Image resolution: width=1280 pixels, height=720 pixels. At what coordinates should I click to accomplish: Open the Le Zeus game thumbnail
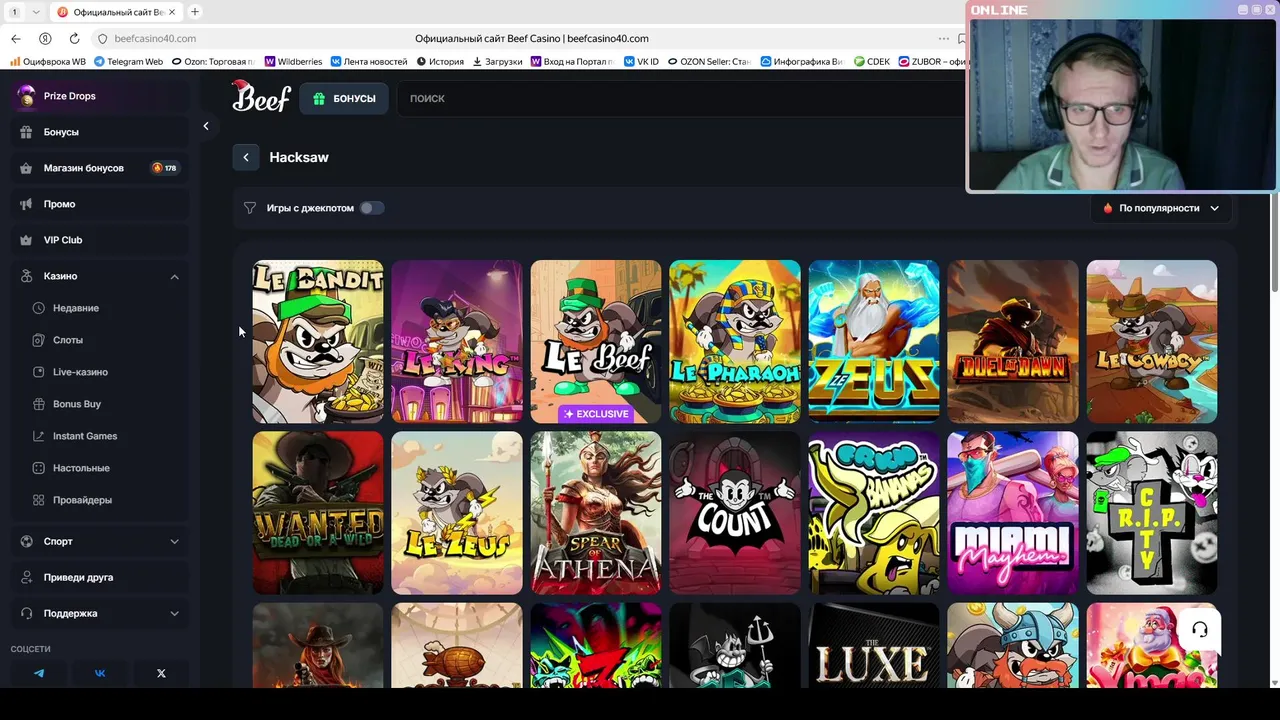[x=457, y=513]
